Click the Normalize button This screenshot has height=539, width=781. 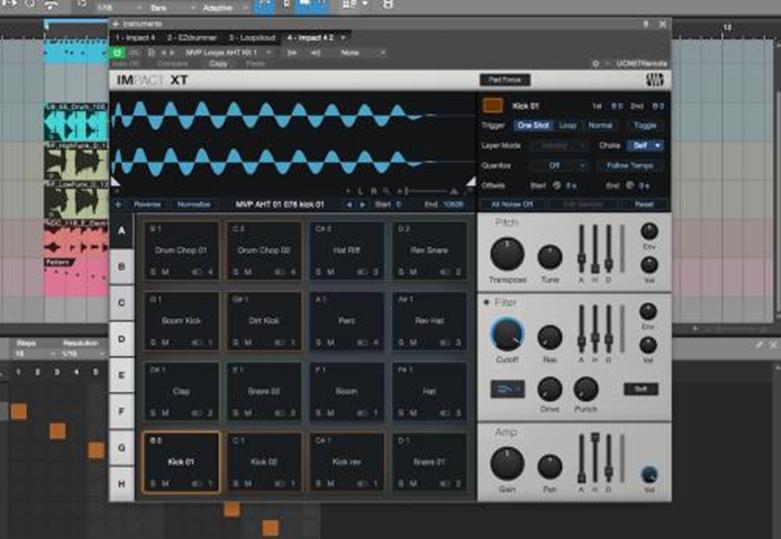pyautogui.click(x=193, y=204)
